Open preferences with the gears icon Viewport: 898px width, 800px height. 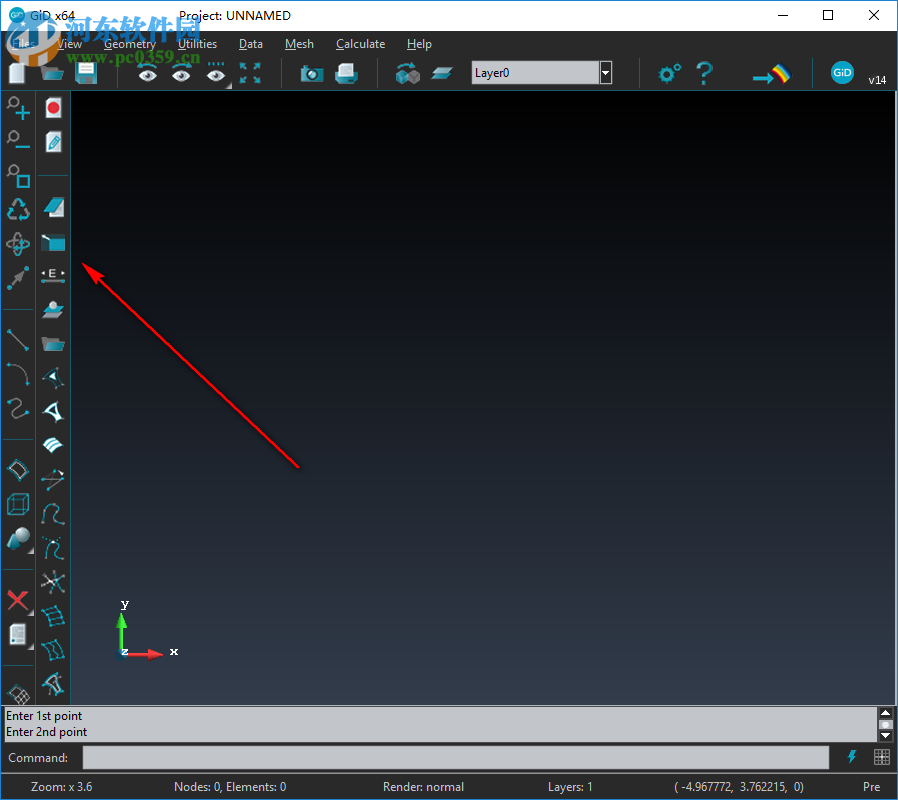coord(669,73)
